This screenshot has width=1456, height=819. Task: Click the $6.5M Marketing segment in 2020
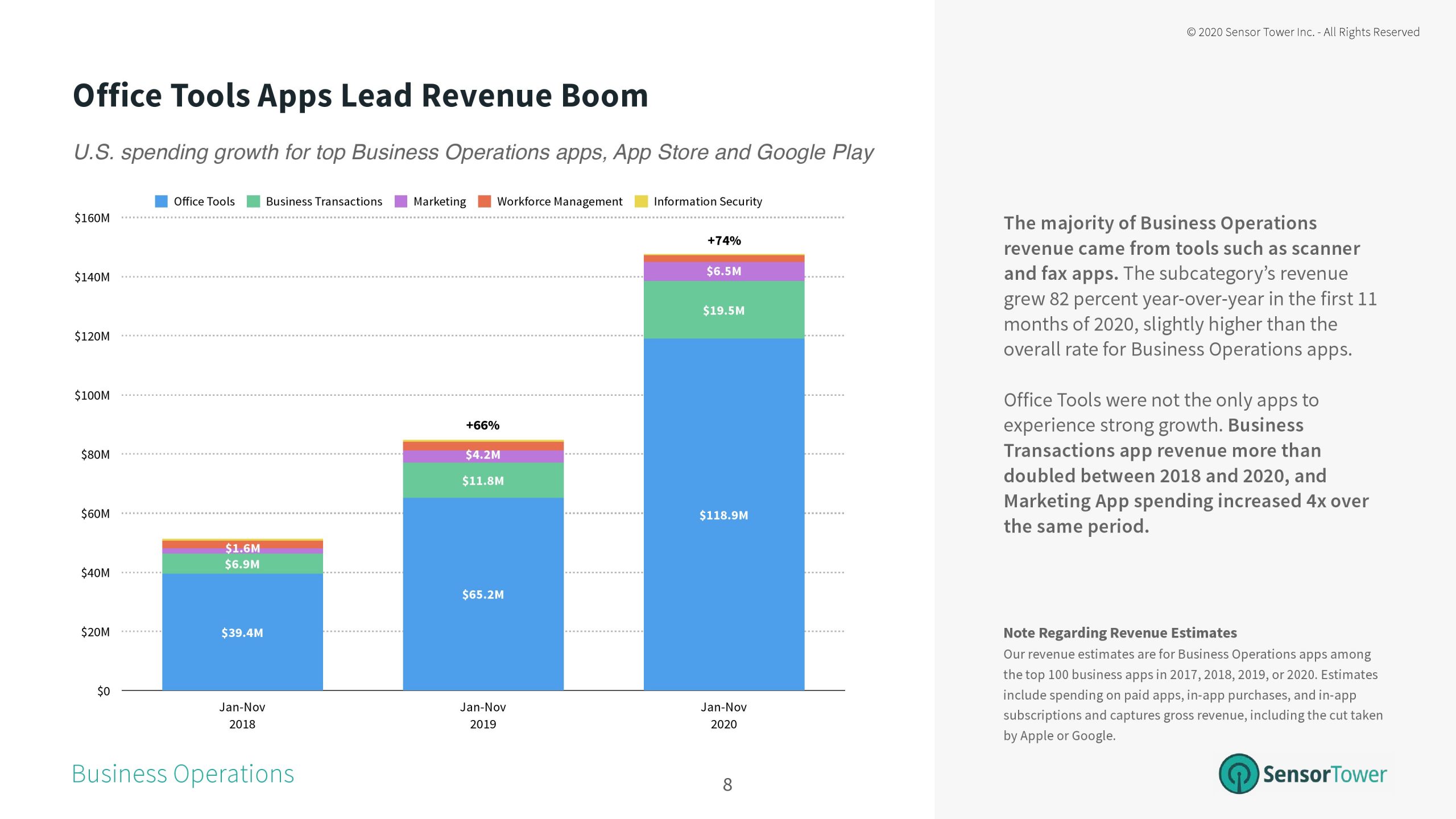[x=723, y=271]
